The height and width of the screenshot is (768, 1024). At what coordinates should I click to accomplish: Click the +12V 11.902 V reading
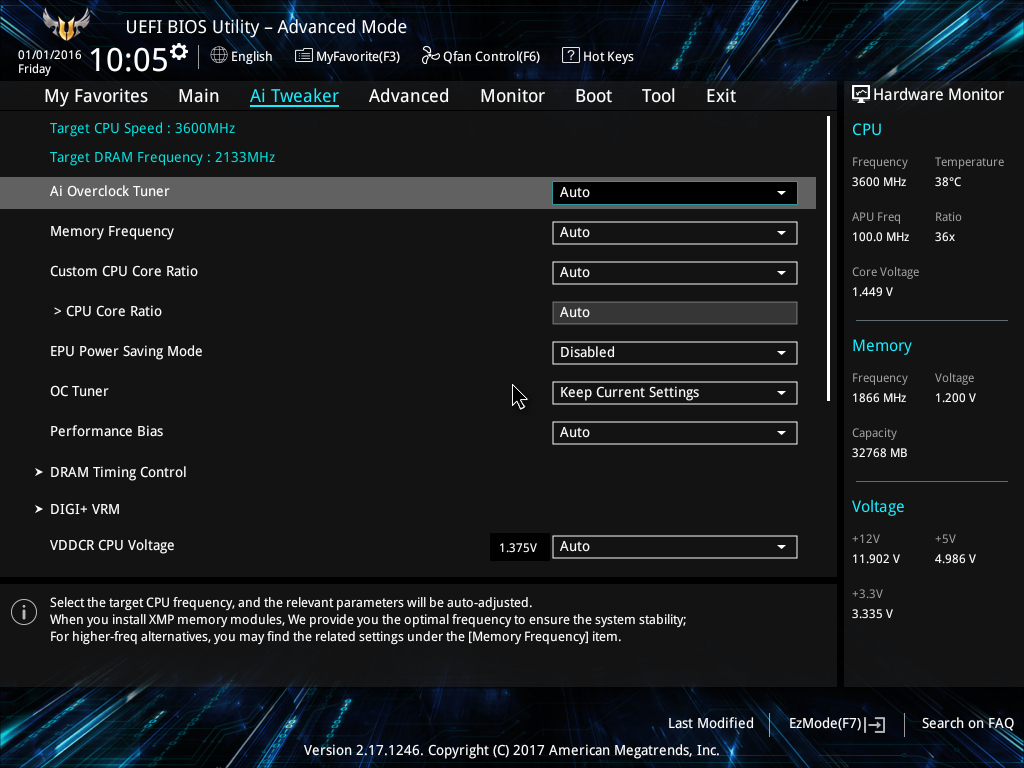click(876, 559)
